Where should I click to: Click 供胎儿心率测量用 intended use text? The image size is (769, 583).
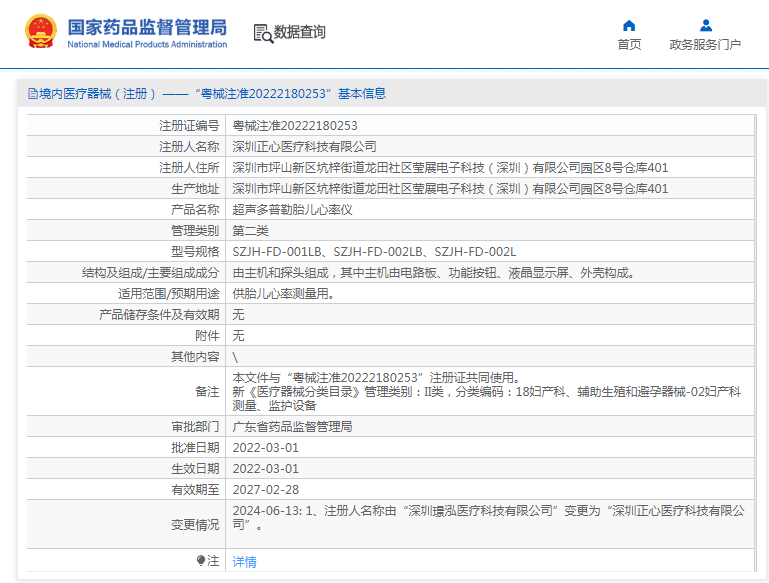tap(283, 294)
